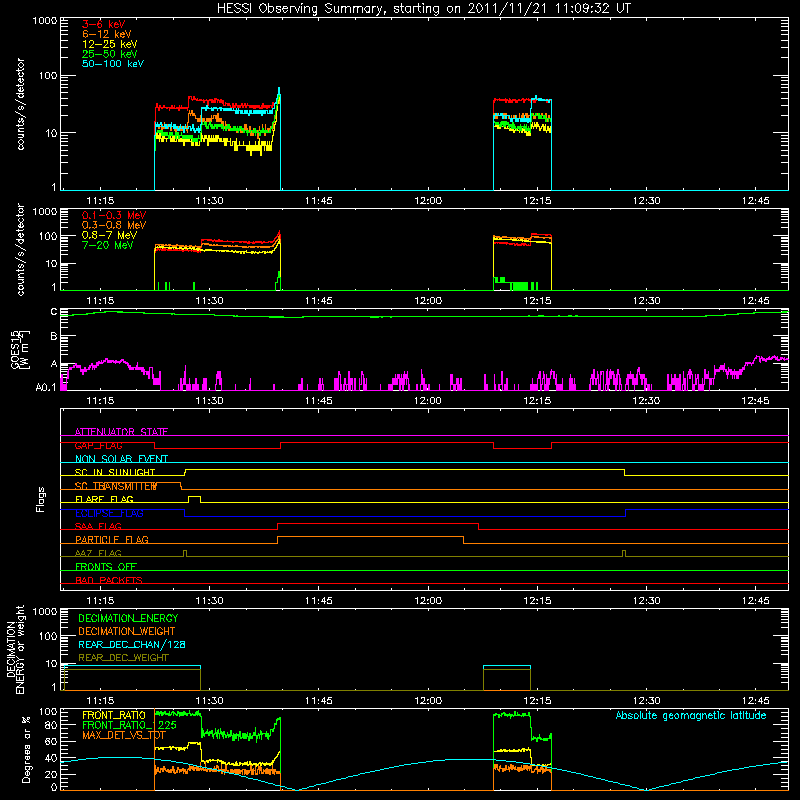Click the BAD_PACKETS flag label
The image size is (800, 800).
click(109, 580)
